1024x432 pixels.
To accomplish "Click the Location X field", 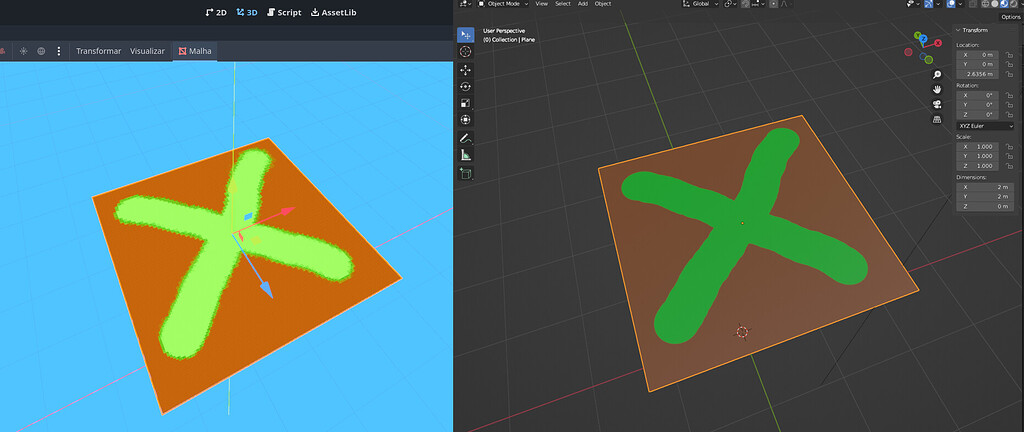I will tap(977, 55).
